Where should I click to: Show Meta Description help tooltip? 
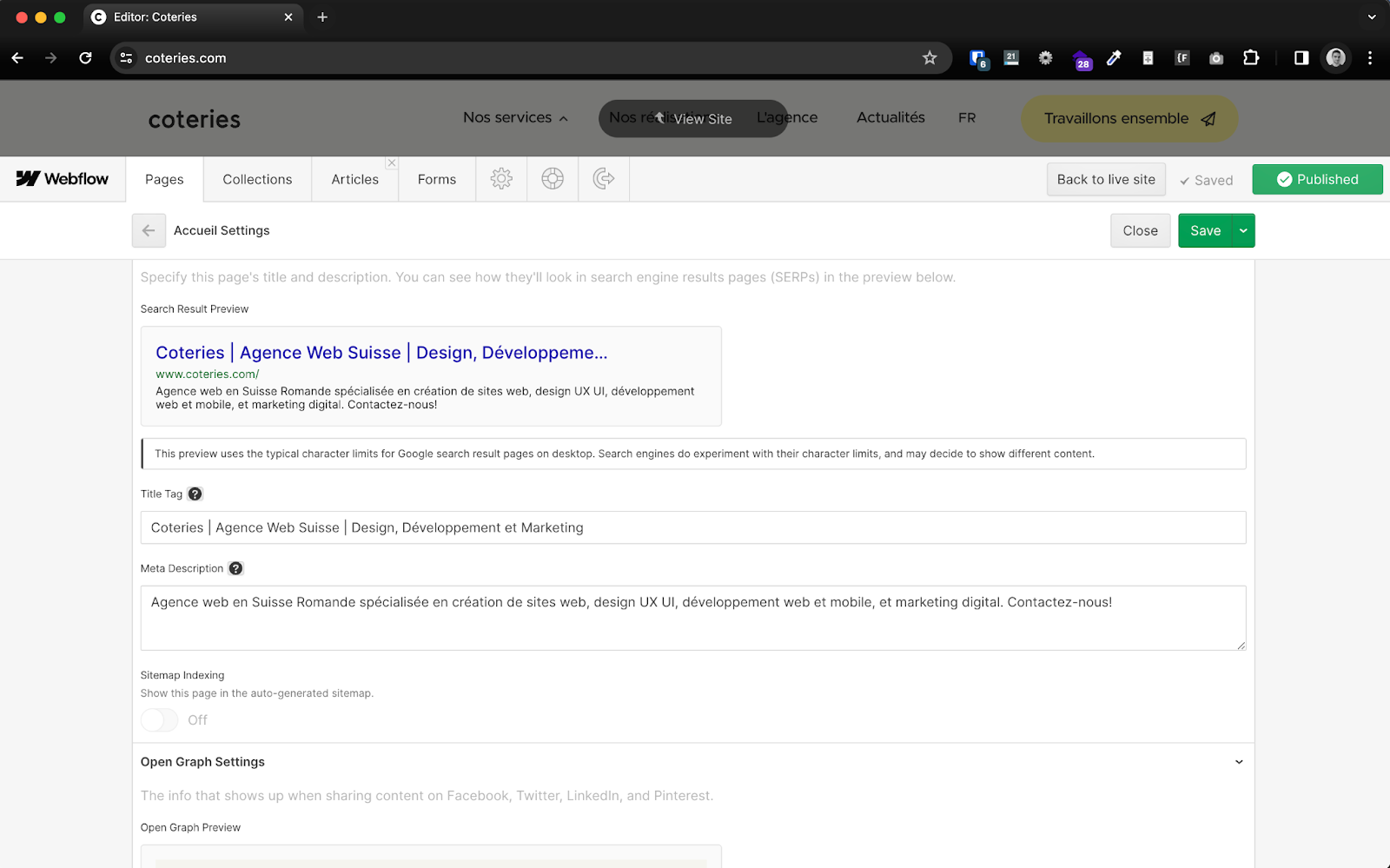(x=235, y=568)
